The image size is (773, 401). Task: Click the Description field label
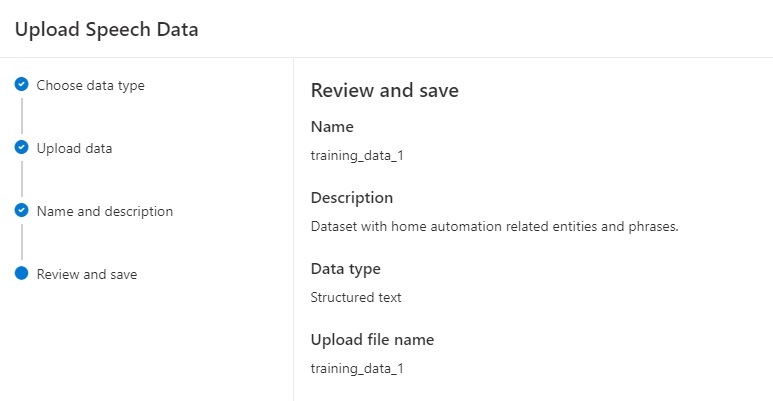pos(352,198)
